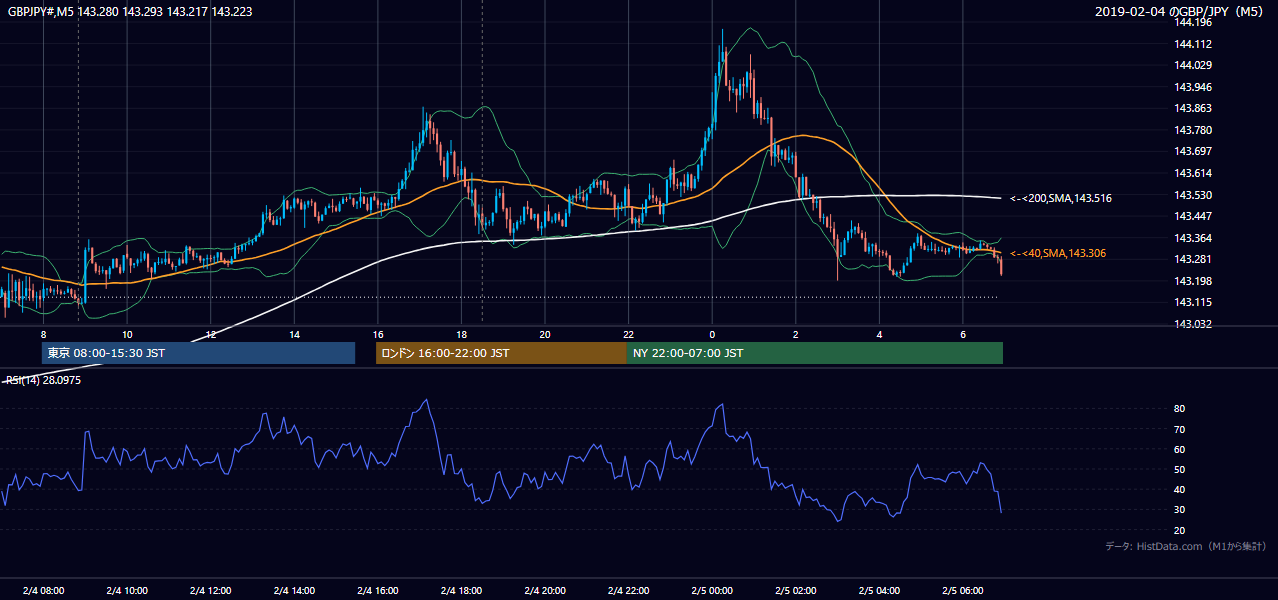1278x600 pixels.
Task: Click price axis value 143.447
Action: (1194, 216)
